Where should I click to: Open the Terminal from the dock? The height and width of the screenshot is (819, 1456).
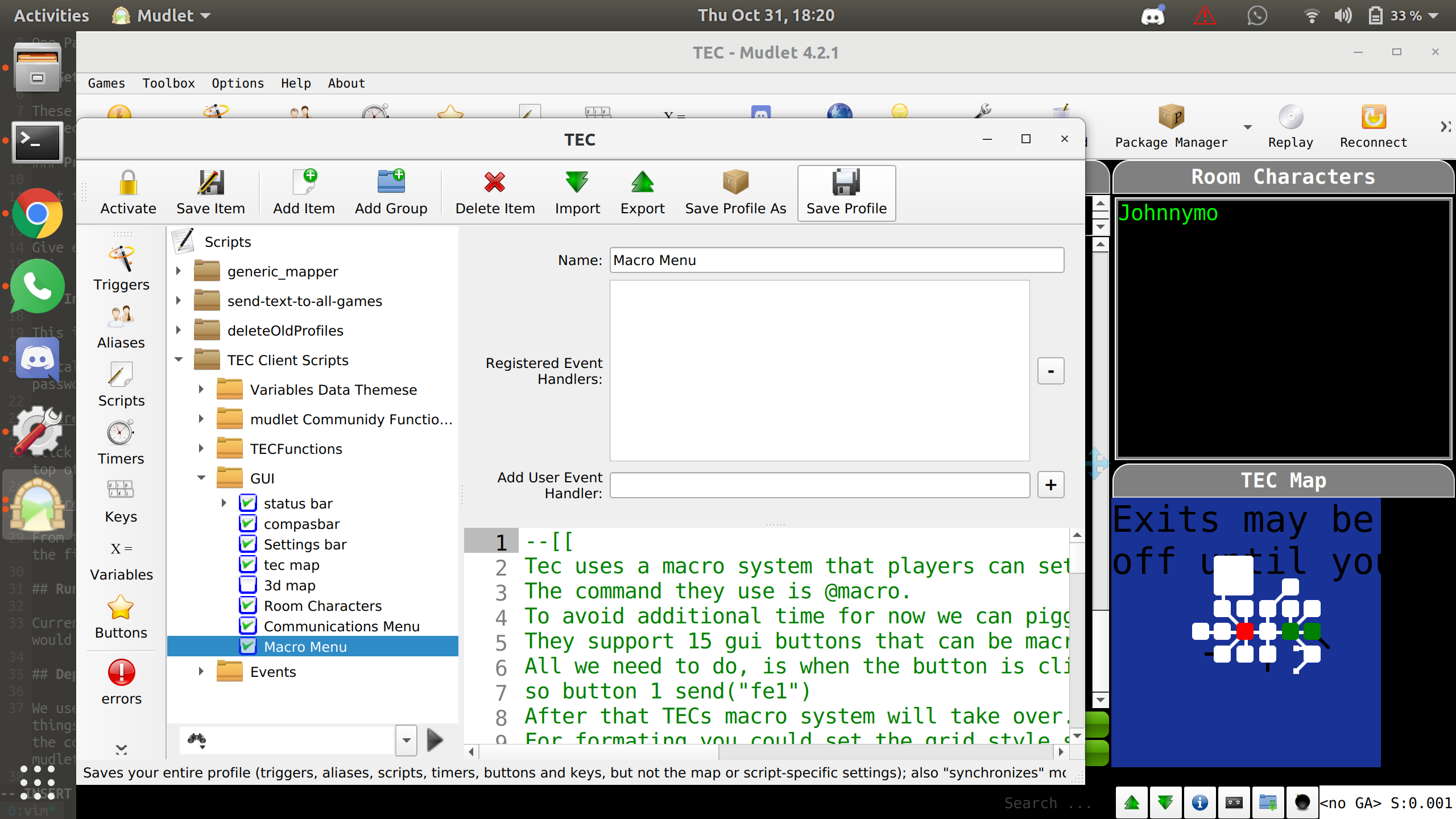click(x=38, y=142)
